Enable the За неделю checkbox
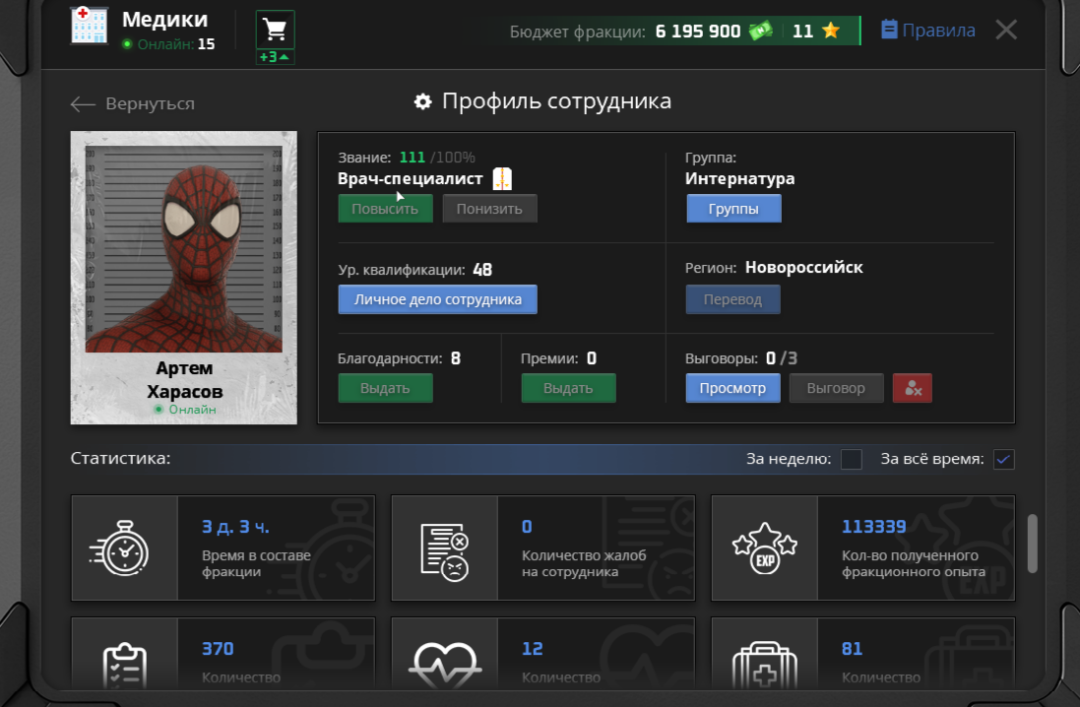This screenshot has height=707, width=1080. point(851,459)
